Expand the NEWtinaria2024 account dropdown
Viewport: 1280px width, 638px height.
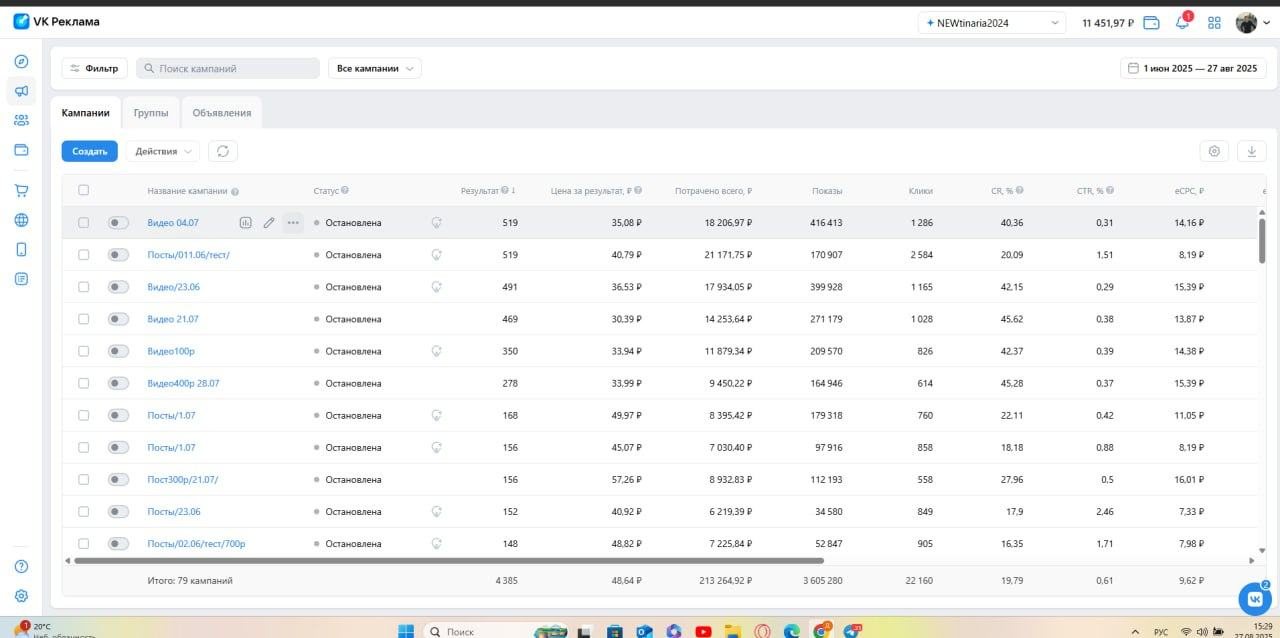click(992, 23)
